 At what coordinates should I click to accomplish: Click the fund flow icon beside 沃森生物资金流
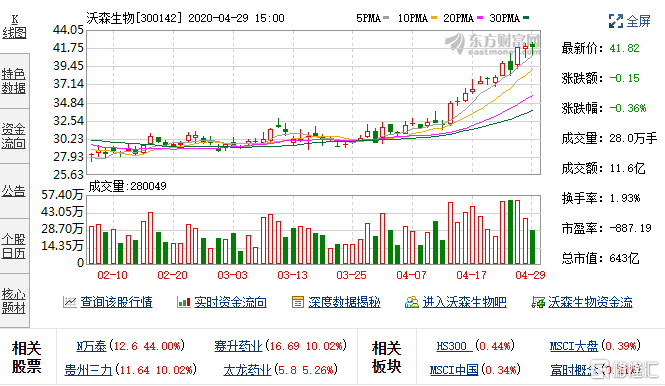538,302
